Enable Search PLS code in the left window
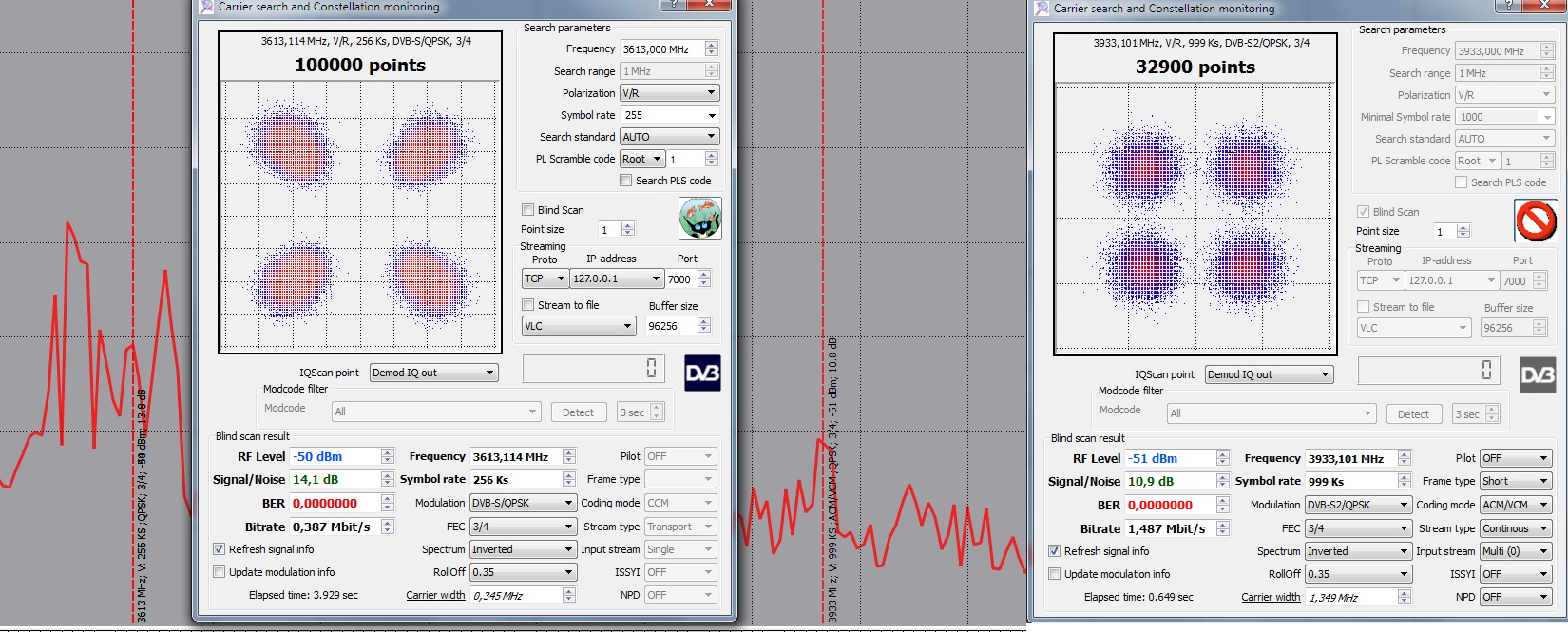The height and width of the screenshot is (632, 1568). tap(625, 181)
